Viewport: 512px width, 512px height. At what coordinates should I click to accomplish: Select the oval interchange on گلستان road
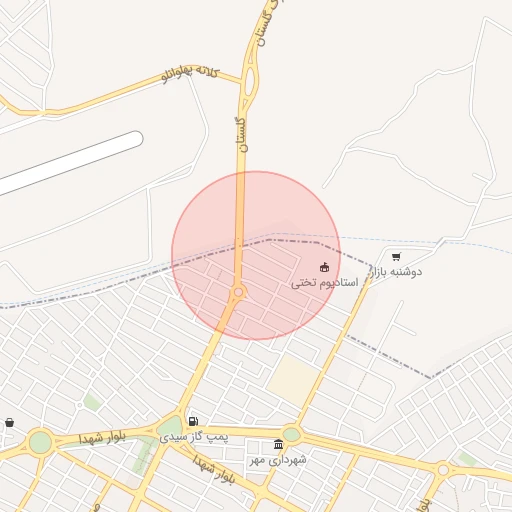point(251,81)
